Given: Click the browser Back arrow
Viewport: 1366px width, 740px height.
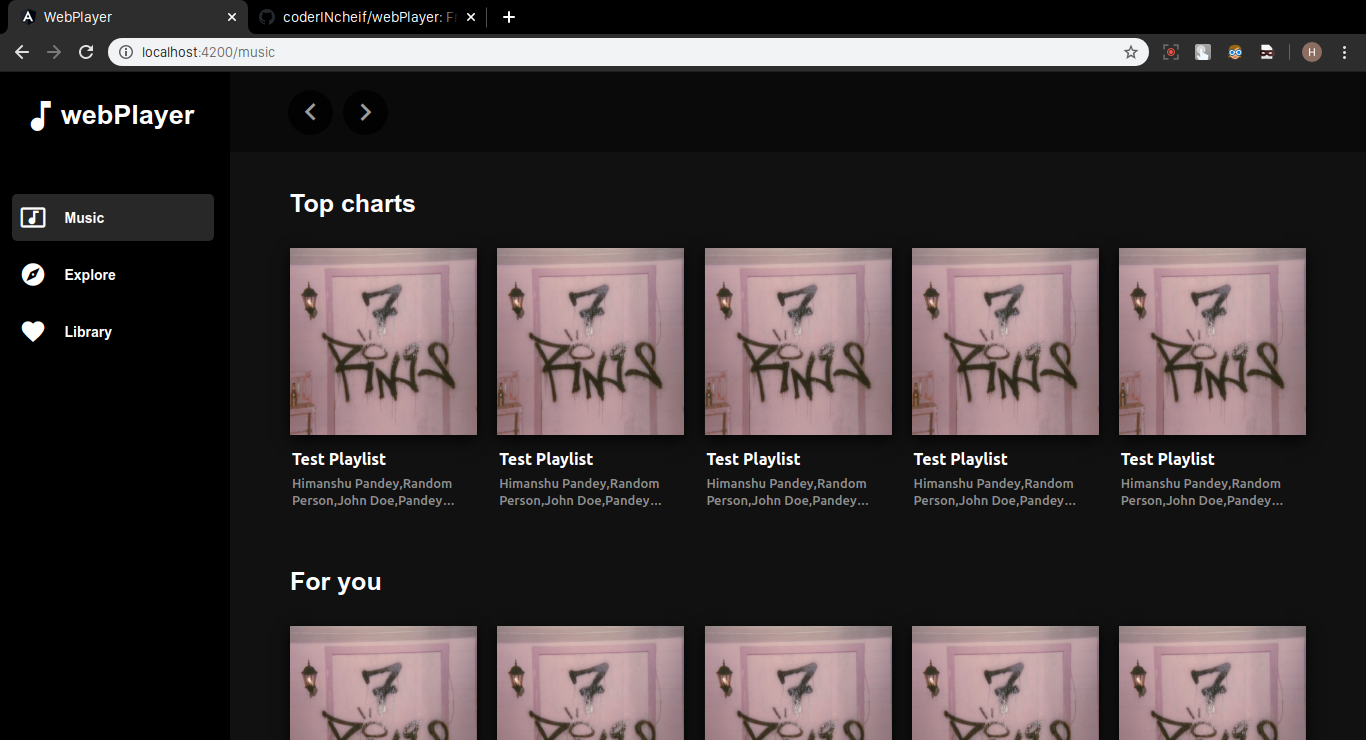Looking at the screenshot, I should click(21, 52).
